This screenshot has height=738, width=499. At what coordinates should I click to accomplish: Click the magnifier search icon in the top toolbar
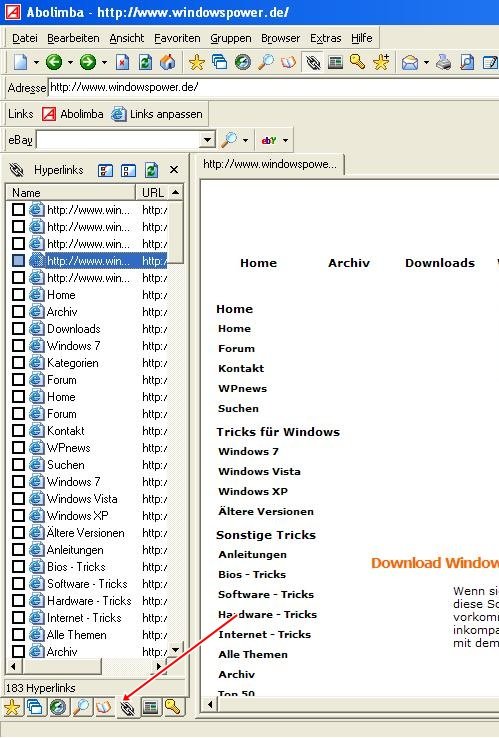(266, 62)
